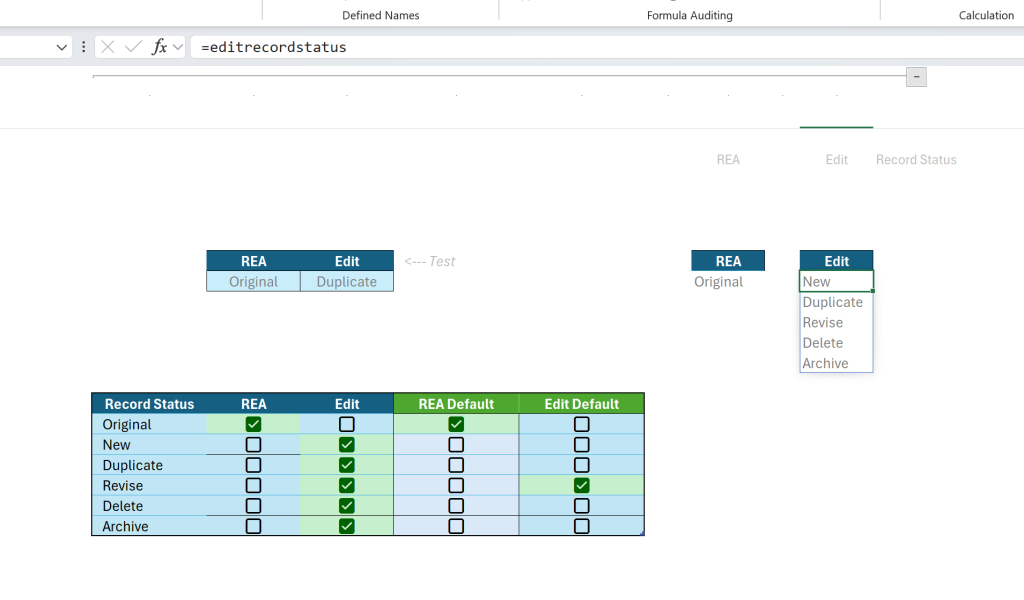Collapse the column group minus button
Viewport: 1024px width, 600px height.
click(916, 76)
